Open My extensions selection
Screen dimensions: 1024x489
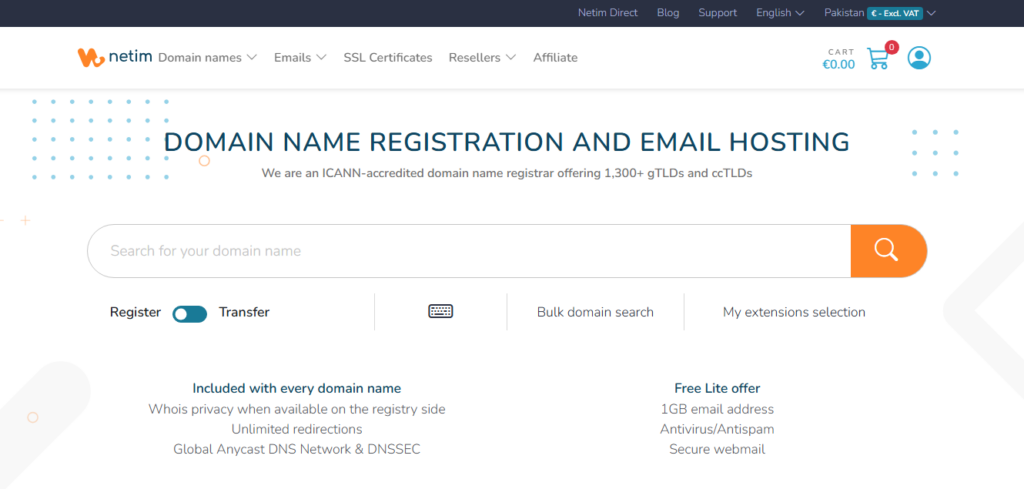tap(793, 312)
